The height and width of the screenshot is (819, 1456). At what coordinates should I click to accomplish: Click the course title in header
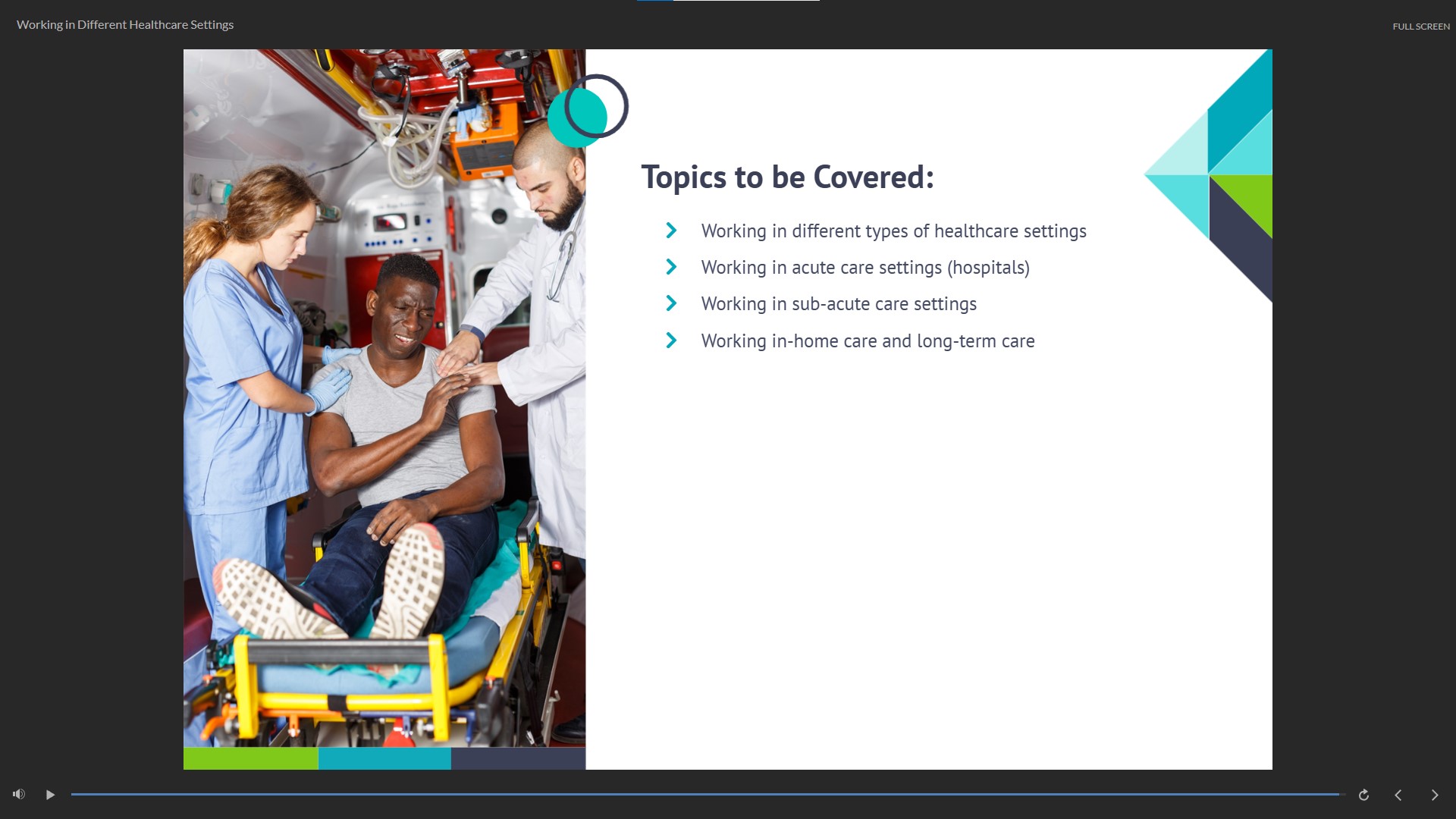[x=125, y=24]
